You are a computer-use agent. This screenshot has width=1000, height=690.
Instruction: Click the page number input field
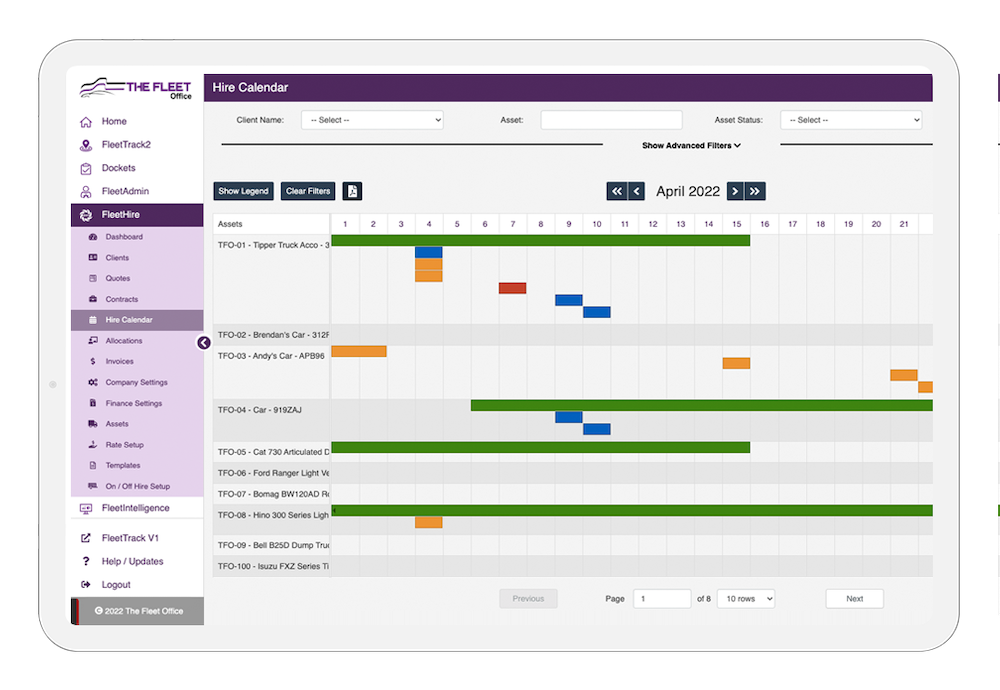coord(662,599)
